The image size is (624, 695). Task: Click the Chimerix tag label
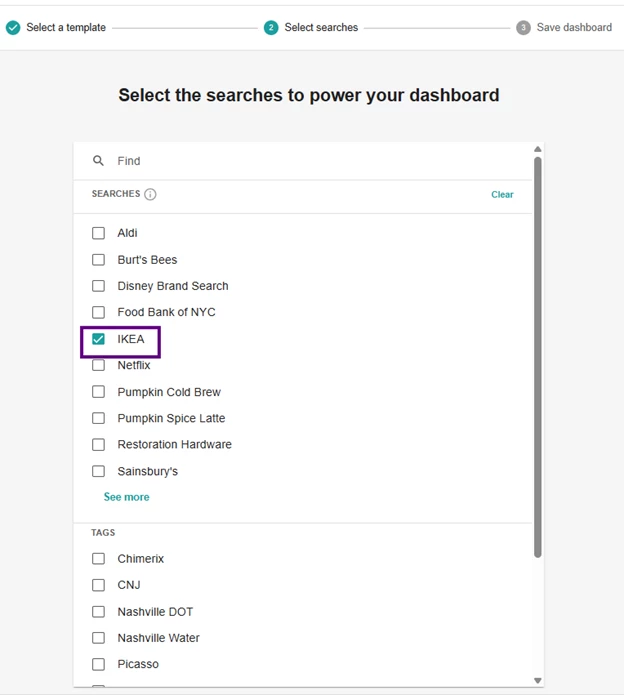[140, 558]
